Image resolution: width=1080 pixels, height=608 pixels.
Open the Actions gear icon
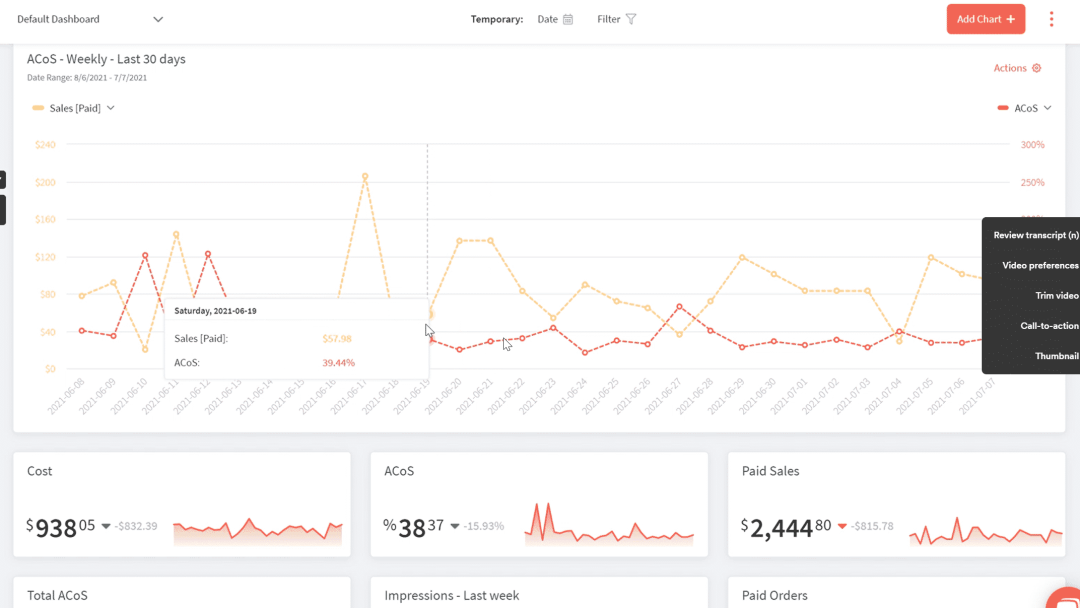click(x=1037, y=68)
